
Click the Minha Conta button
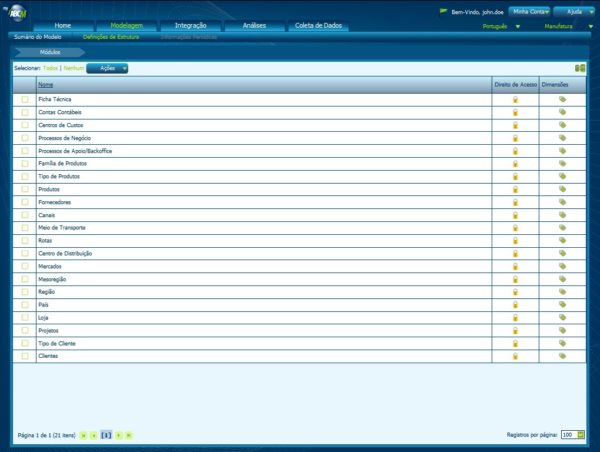(530, 11)
